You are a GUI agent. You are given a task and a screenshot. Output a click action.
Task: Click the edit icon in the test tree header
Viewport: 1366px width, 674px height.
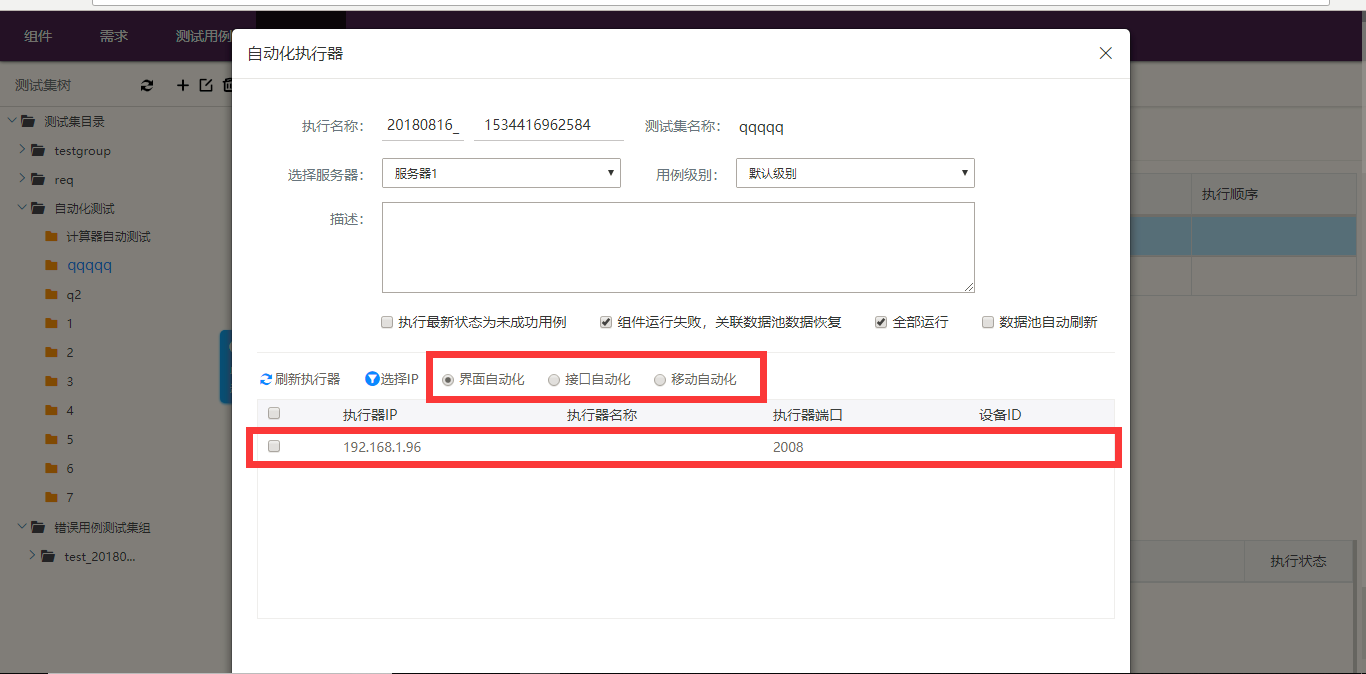[x=206, y=86]
